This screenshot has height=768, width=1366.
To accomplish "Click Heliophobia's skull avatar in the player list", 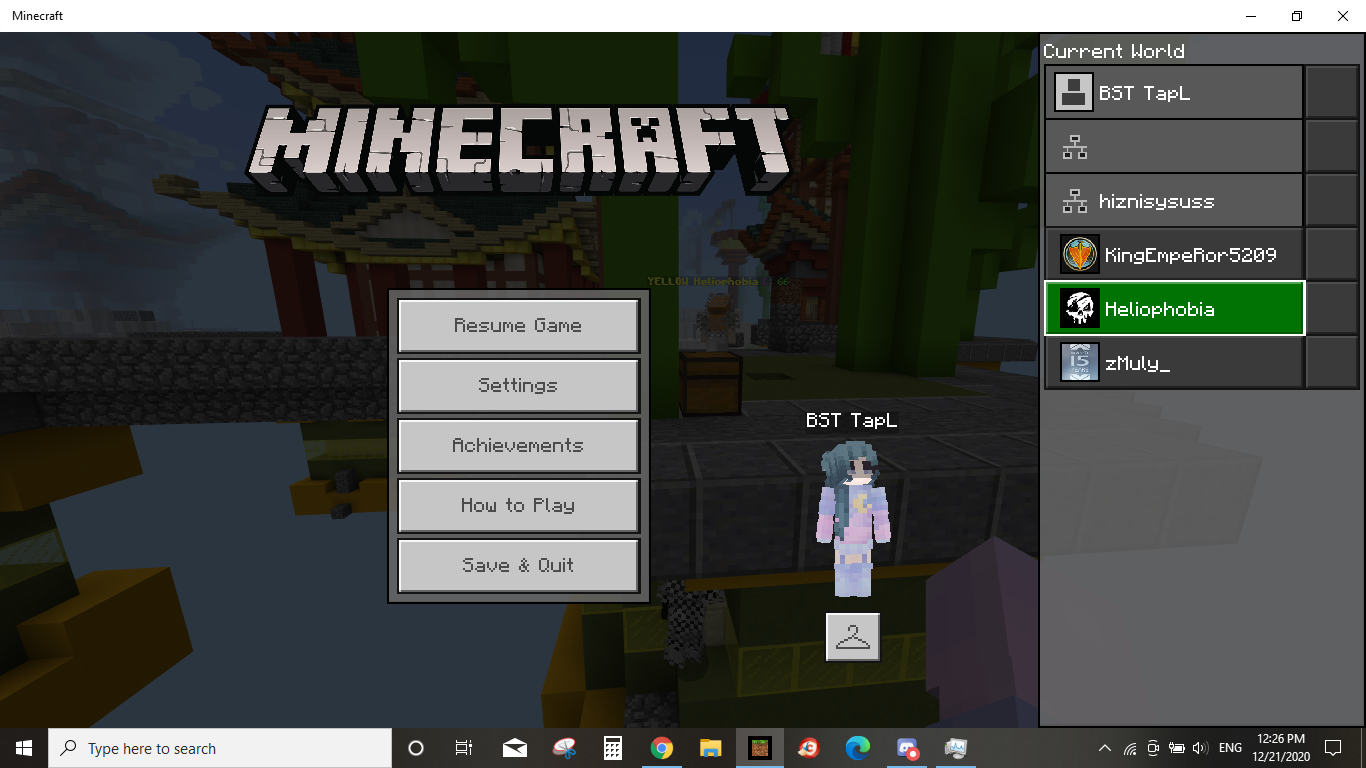I will click(1080, 309).
